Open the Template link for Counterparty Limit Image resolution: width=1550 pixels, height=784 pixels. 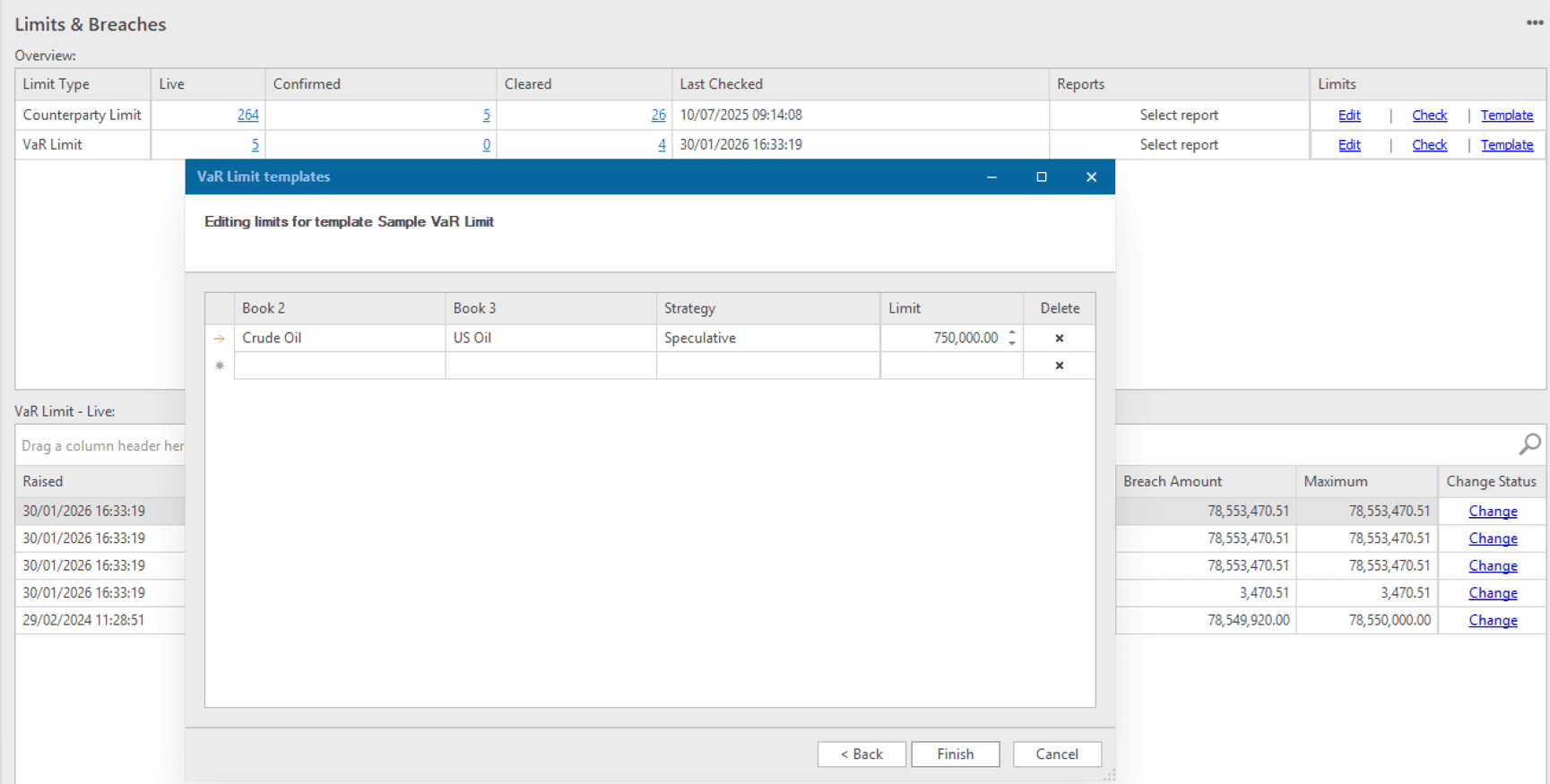(1506, 115)
